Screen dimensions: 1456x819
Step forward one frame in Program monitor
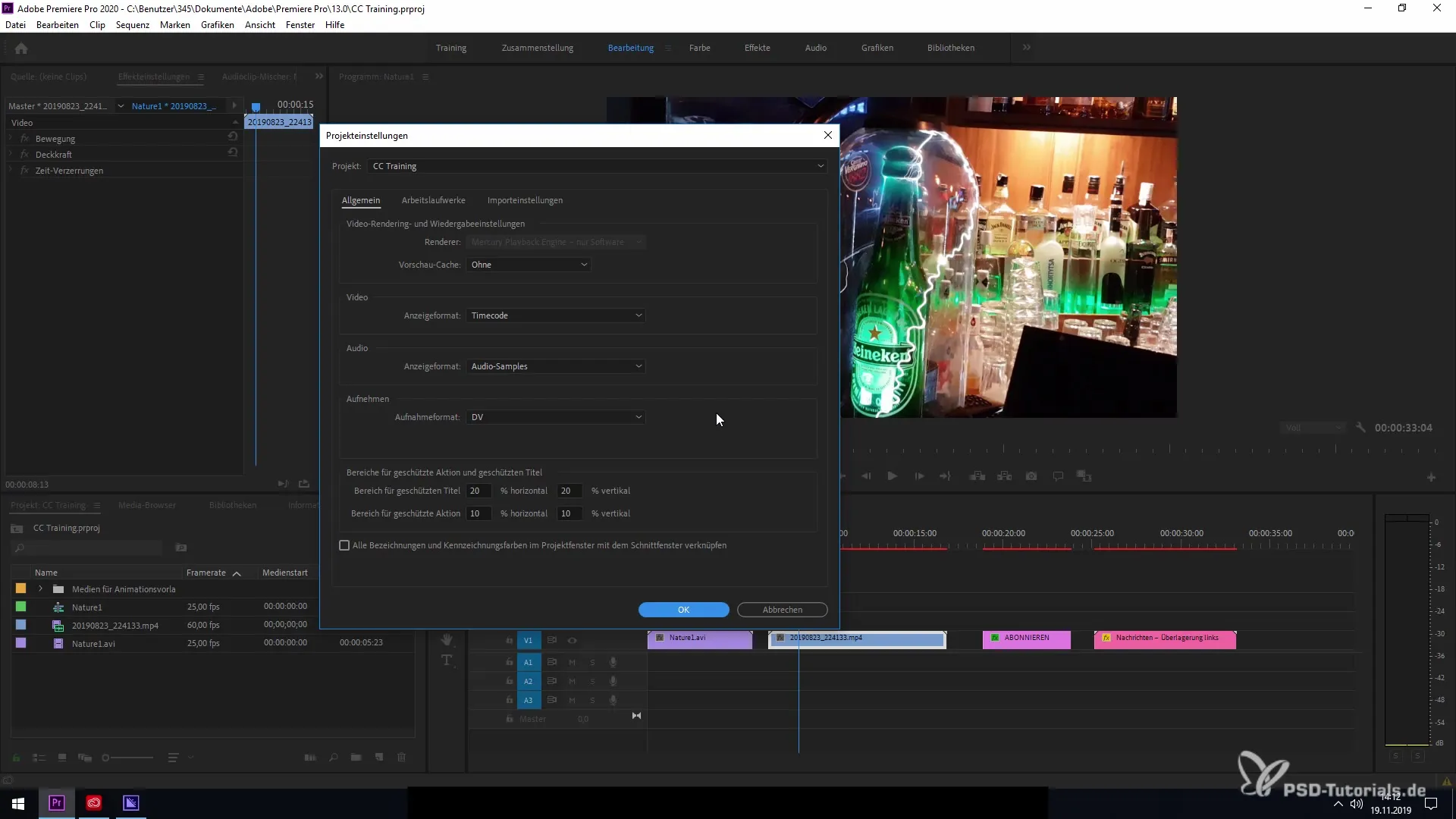(x=919, y=476)
